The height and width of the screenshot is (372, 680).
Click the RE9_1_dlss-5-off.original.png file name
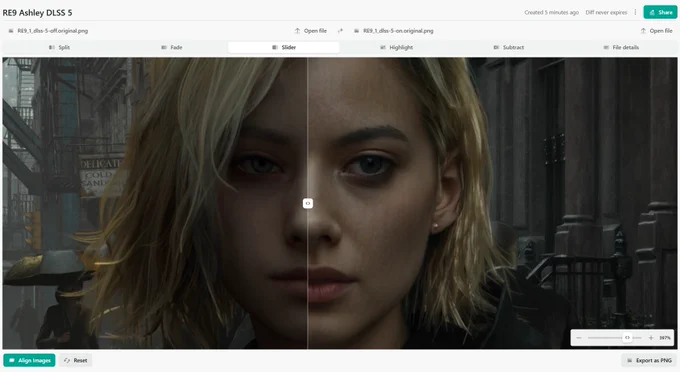click(x=52, y=31)
